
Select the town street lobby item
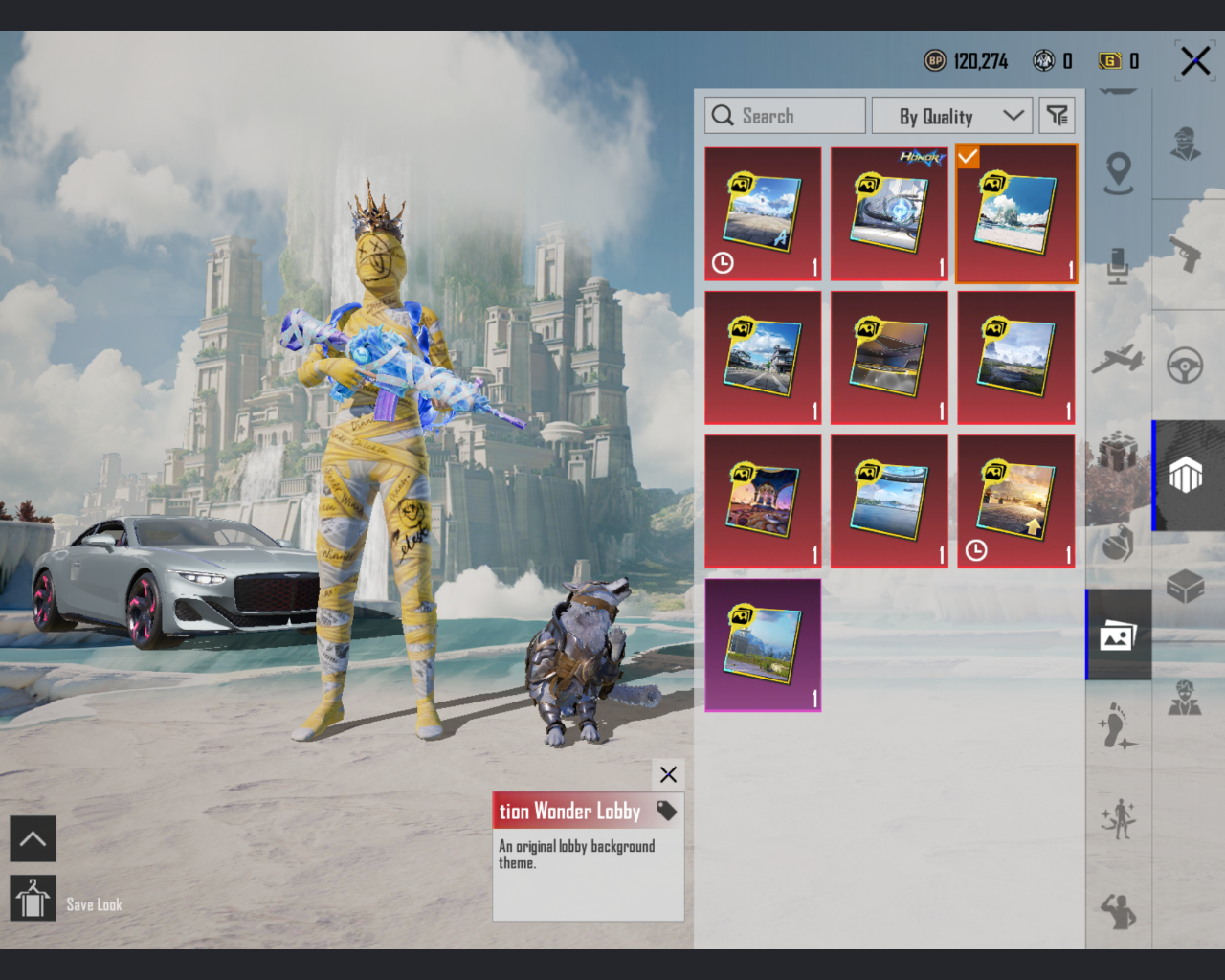pyautogui.click(x=763, y=358)
